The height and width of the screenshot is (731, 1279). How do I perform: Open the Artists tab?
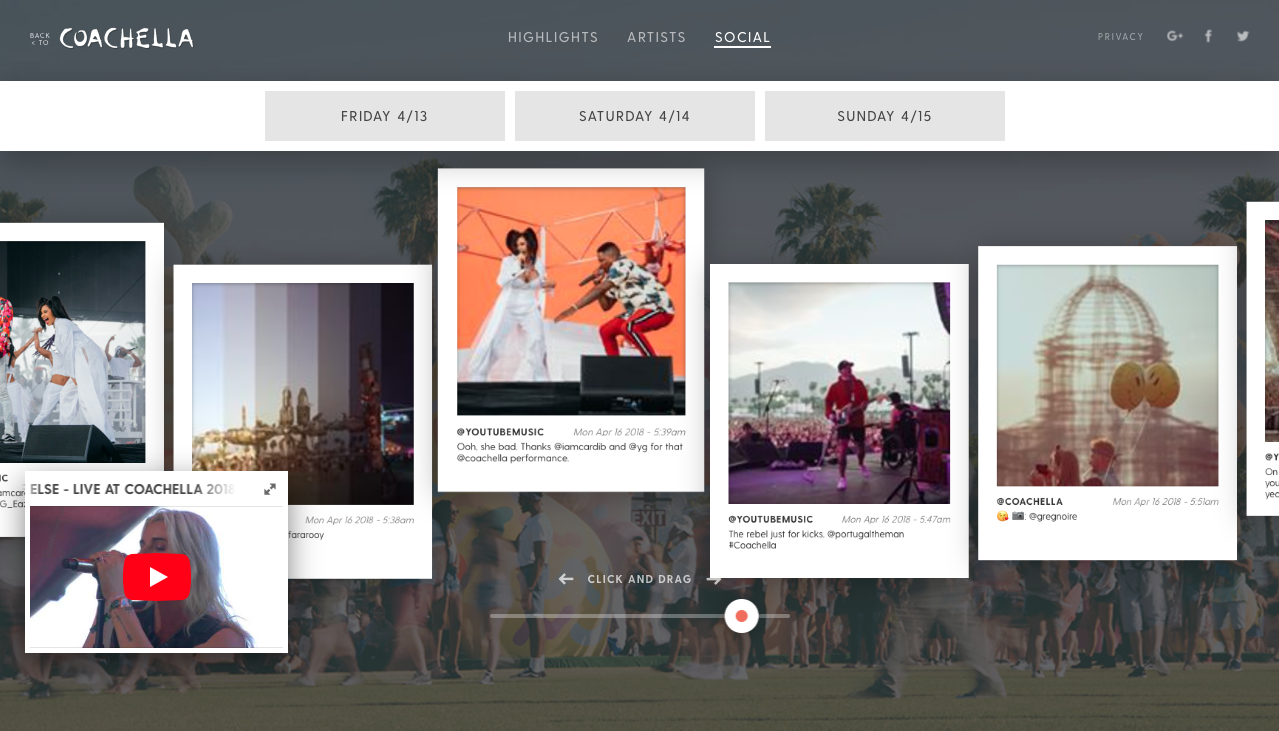tap(657, 37)
